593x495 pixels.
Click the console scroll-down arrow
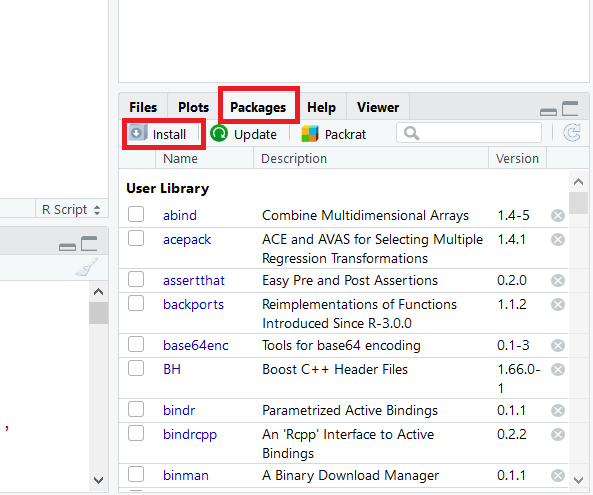coord(98,480)
